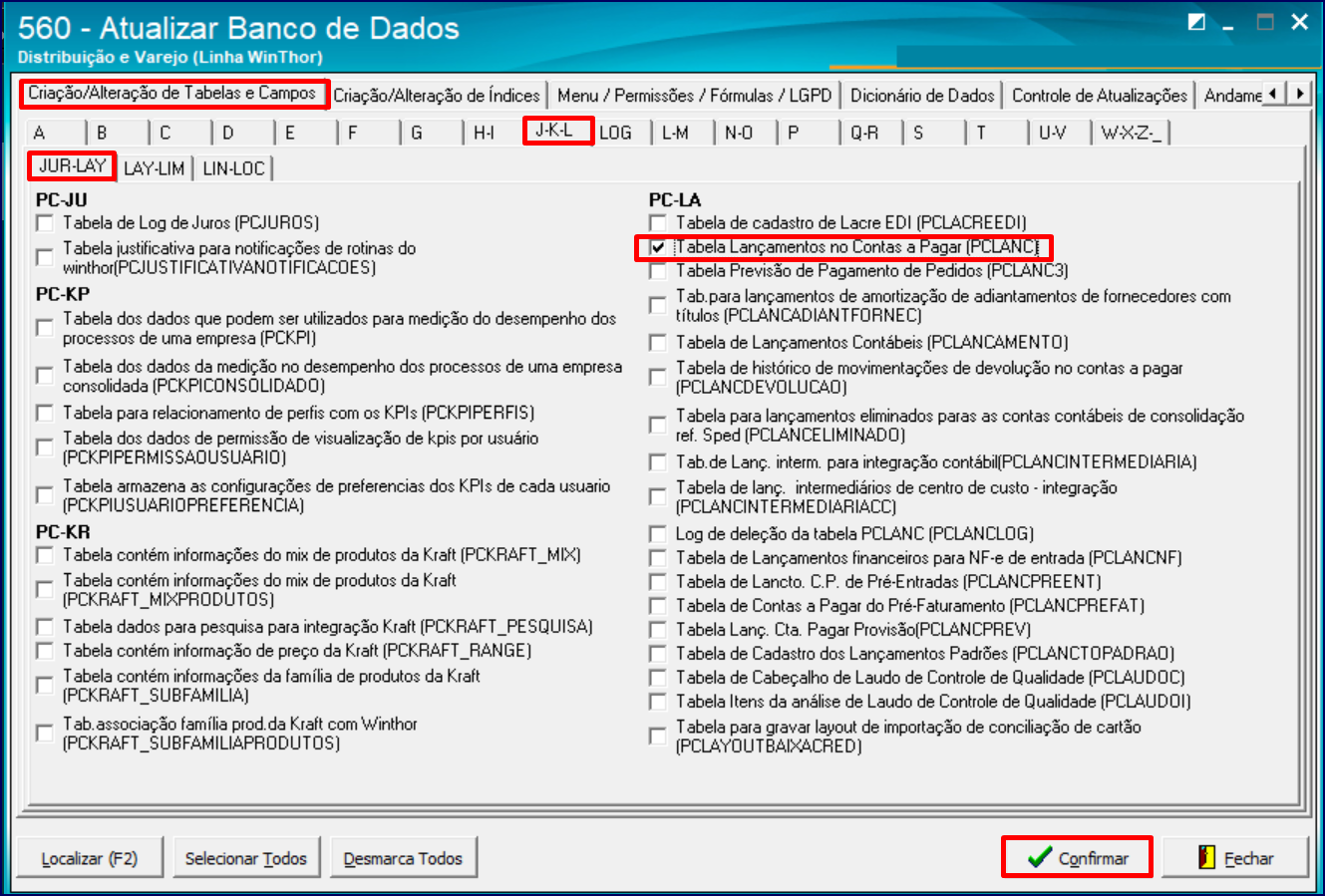Check the Tabela de Log de Juros (PCJUROS) box
Screen dimensions: 1325x896
45,223
